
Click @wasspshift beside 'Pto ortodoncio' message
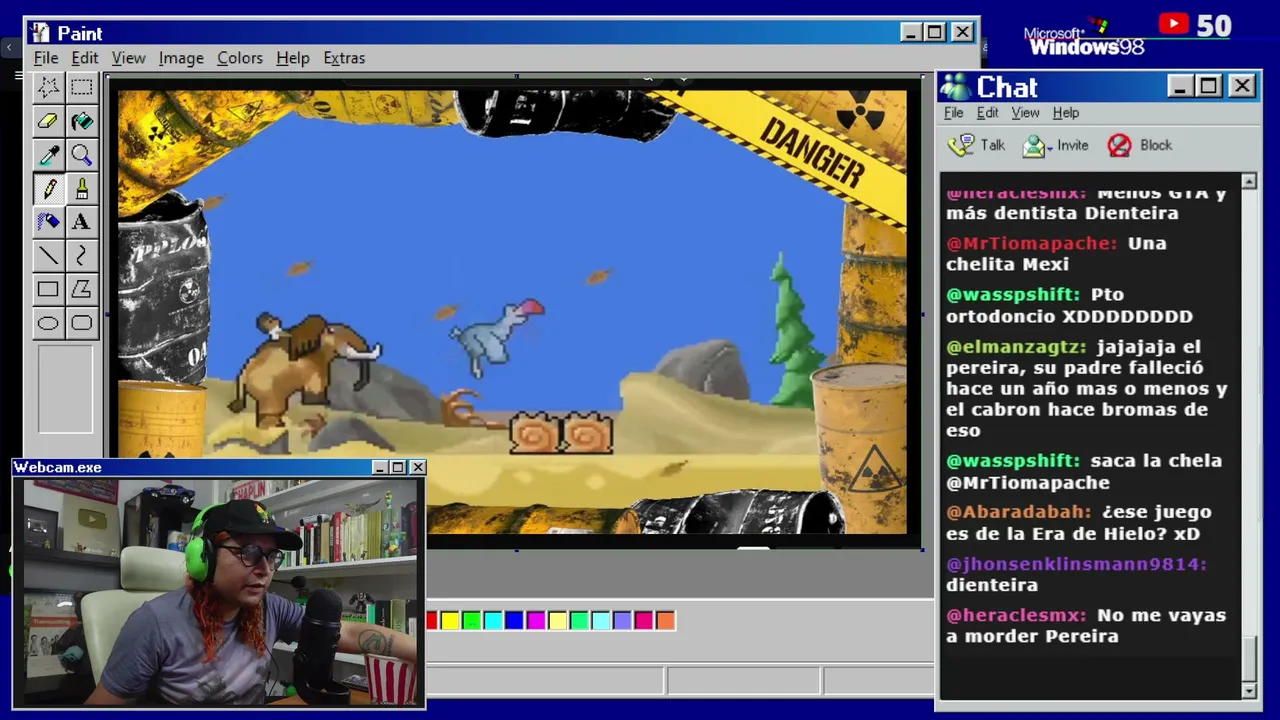[1013, 295]
